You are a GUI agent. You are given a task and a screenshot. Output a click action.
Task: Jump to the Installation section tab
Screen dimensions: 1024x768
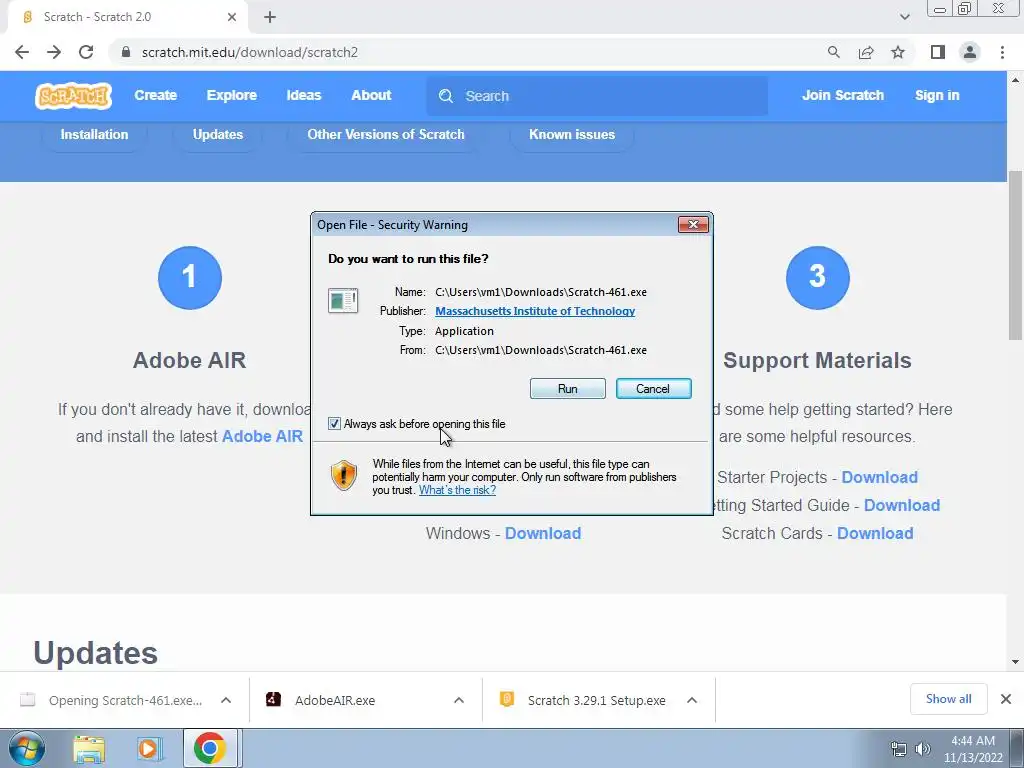coord(94,135)
